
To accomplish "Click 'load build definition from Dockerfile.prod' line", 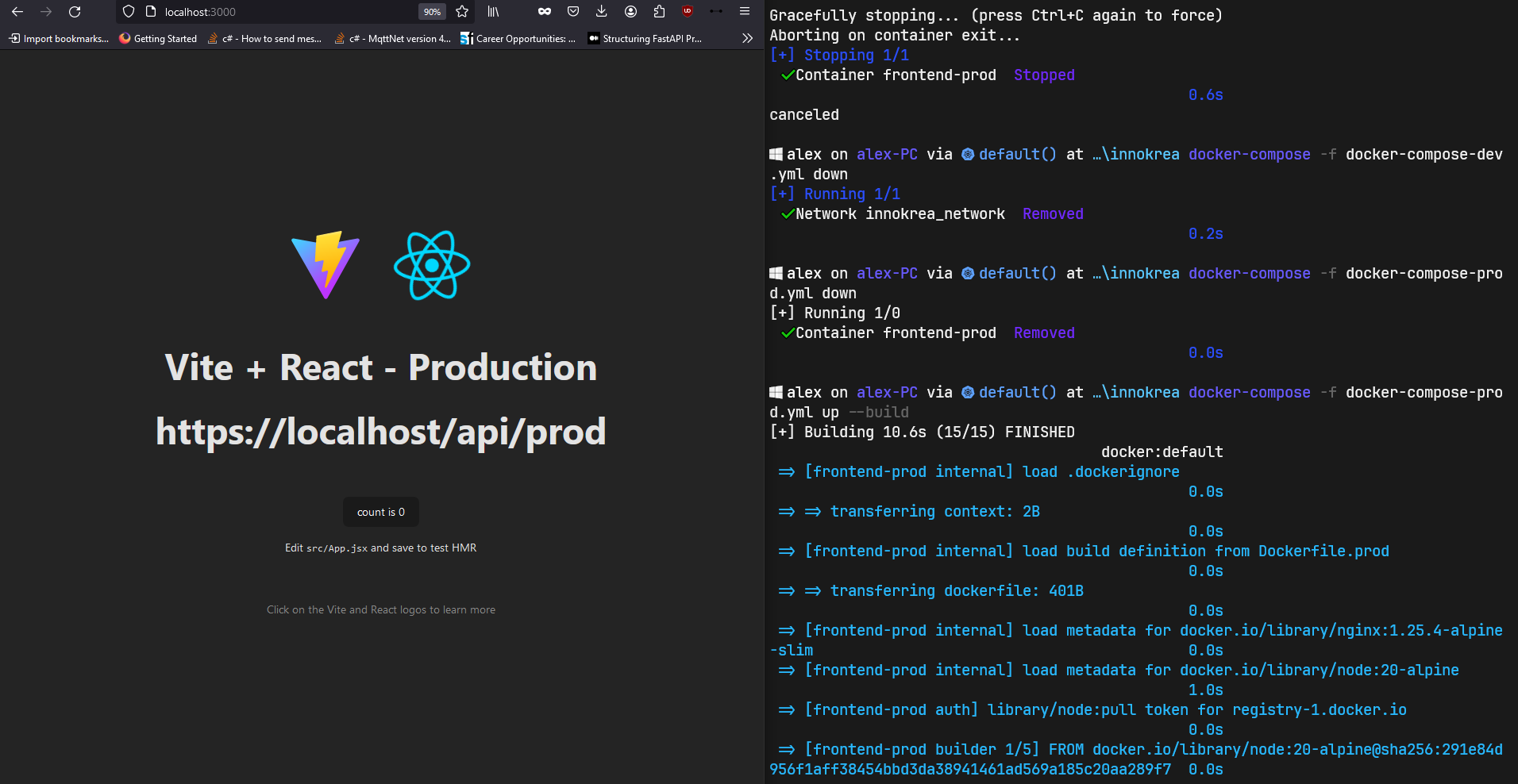I will click(1084, 551).
